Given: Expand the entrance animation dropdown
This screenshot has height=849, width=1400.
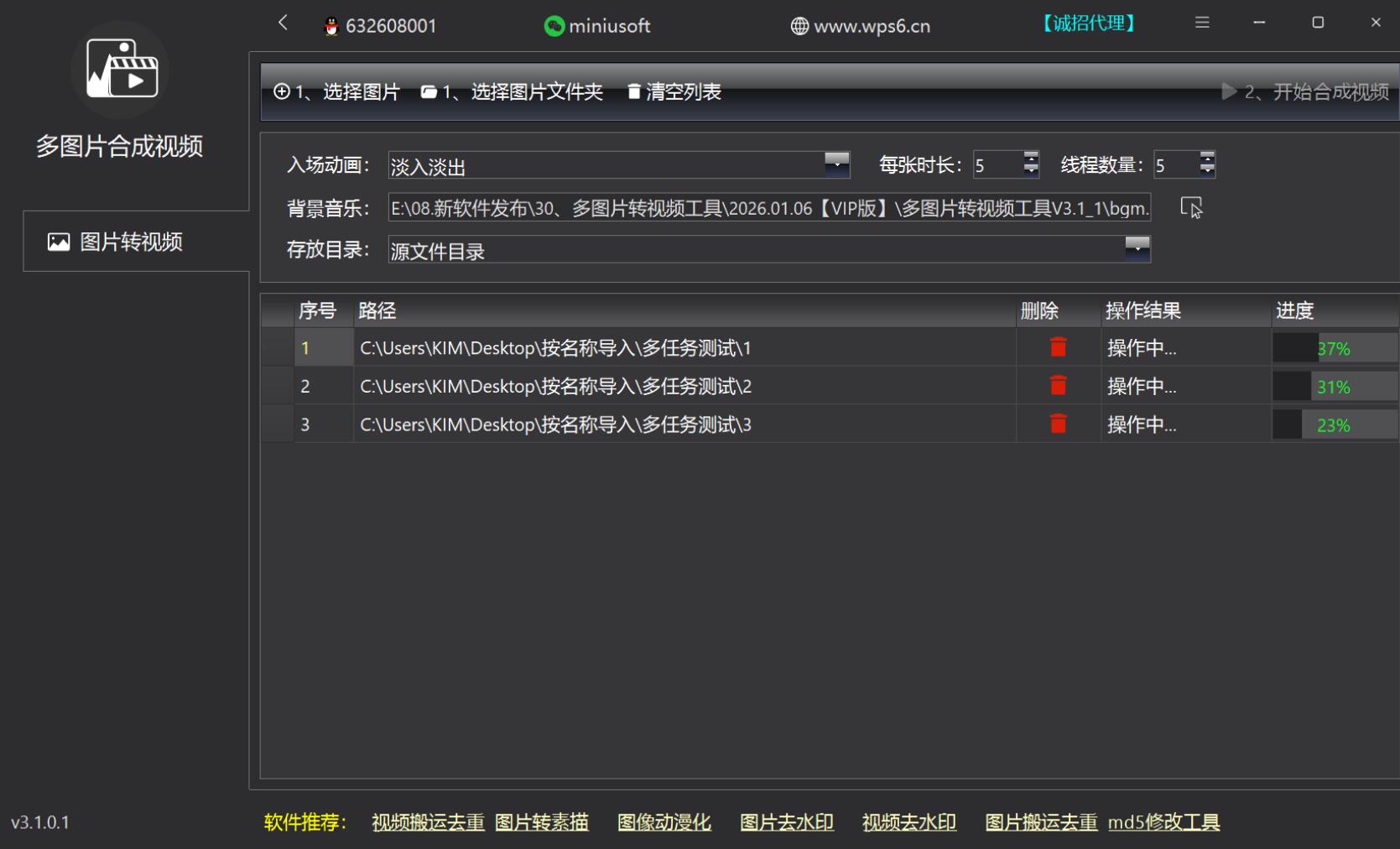Looking at the screenshot, I should (836, 164).
